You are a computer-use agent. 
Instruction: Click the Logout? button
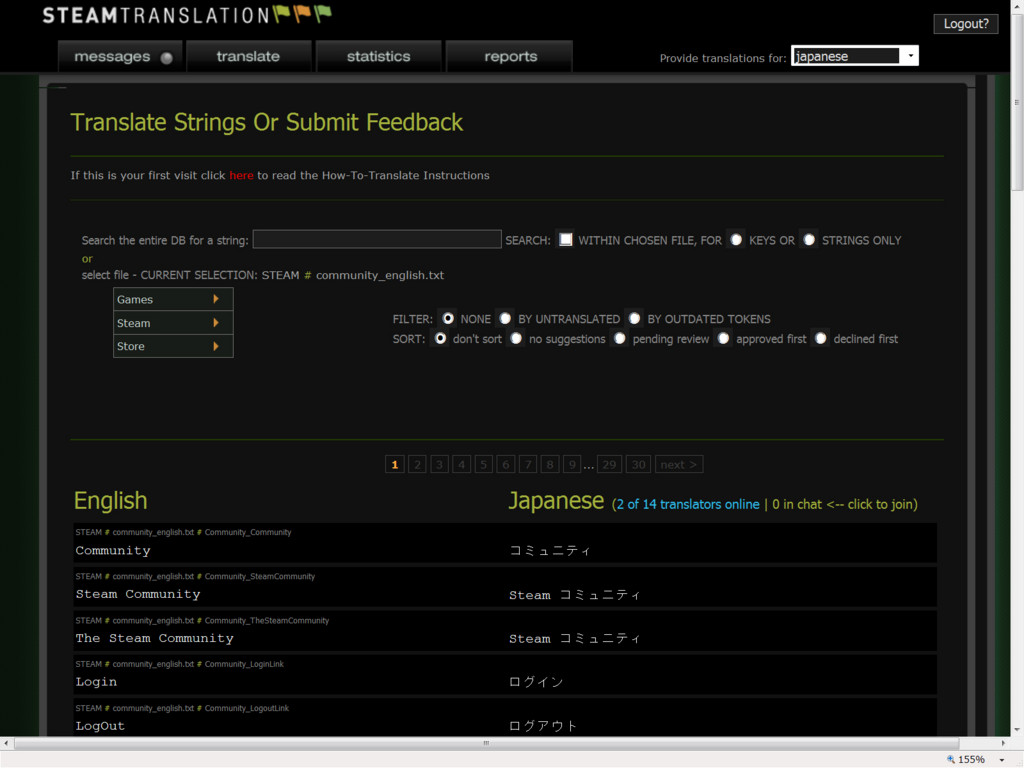point(965,24)
